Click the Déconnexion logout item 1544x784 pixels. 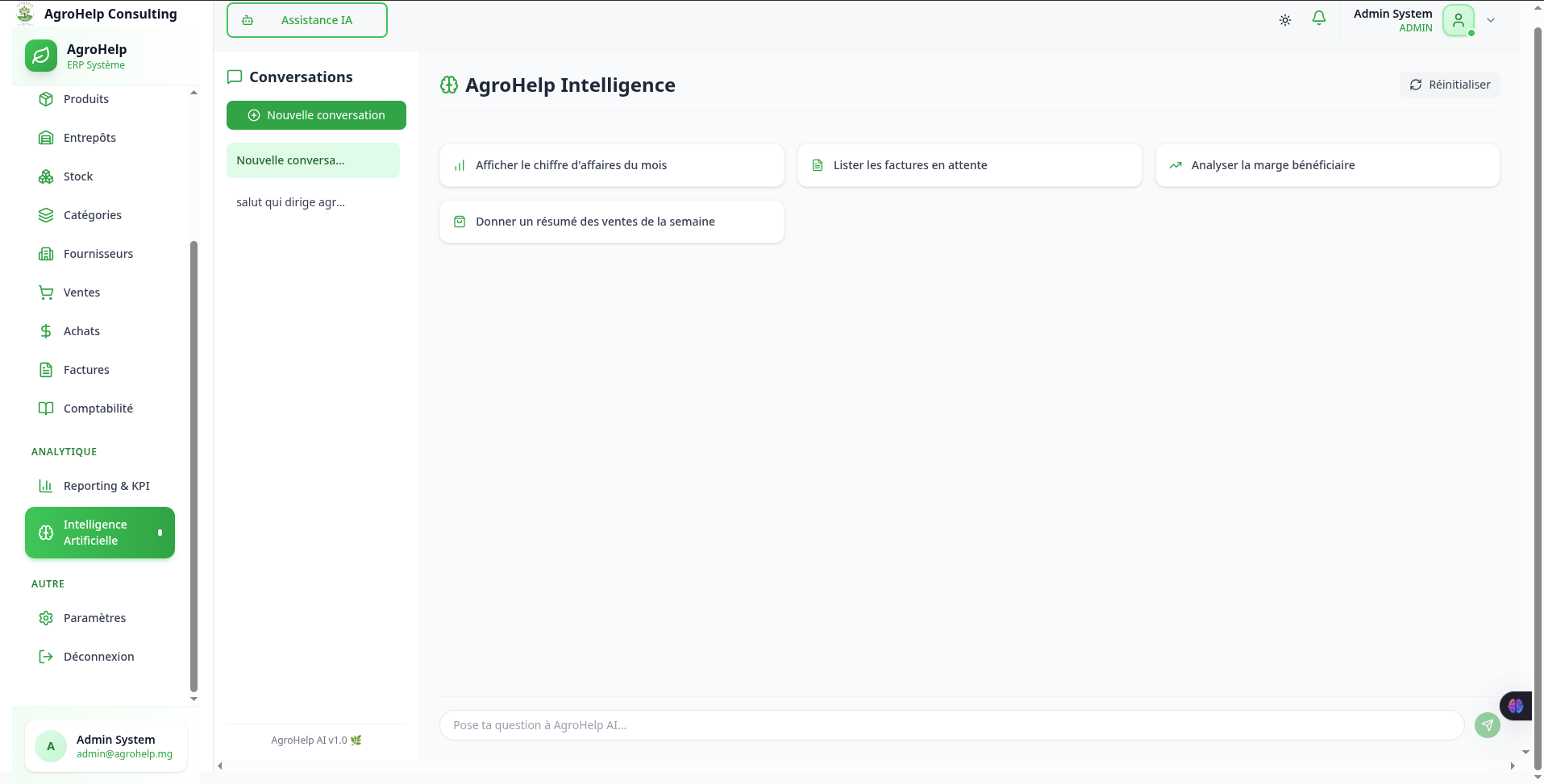point(98,657)
